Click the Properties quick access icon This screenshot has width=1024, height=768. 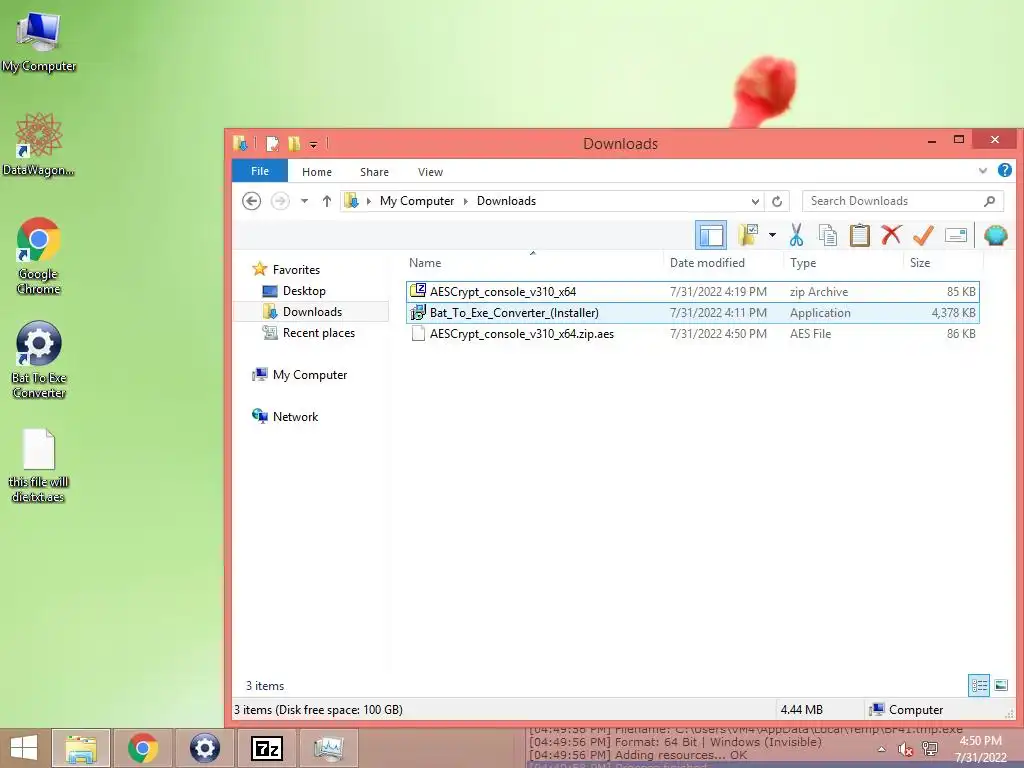(272, 143)
